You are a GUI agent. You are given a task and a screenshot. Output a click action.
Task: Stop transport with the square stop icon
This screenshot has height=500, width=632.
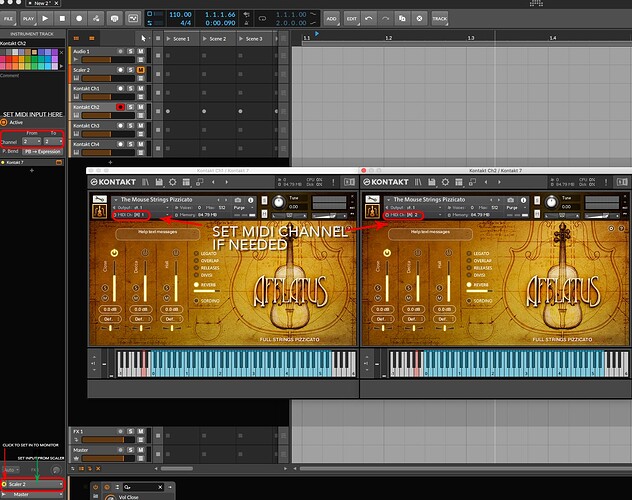click(62, 19)
